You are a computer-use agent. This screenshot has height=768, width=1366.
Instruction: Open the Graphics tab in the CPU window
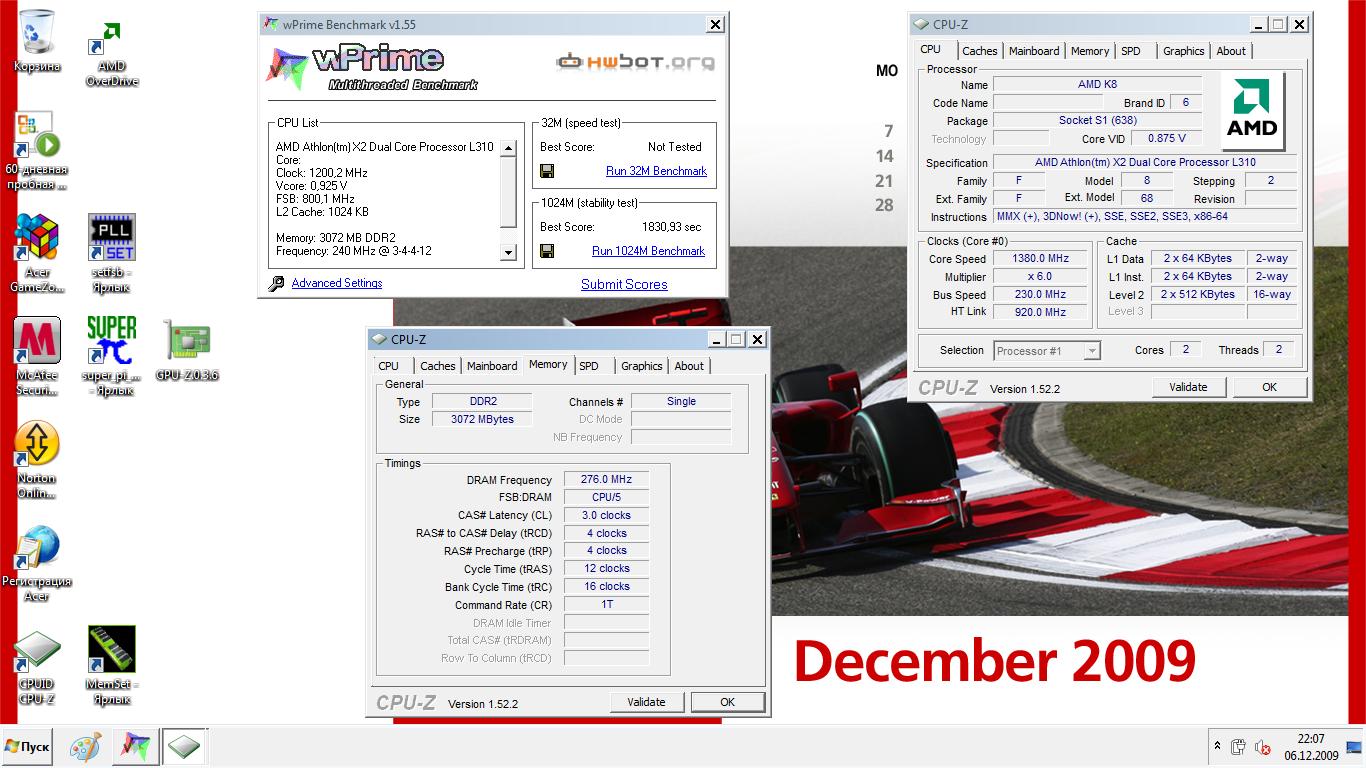coord(1184,51)
